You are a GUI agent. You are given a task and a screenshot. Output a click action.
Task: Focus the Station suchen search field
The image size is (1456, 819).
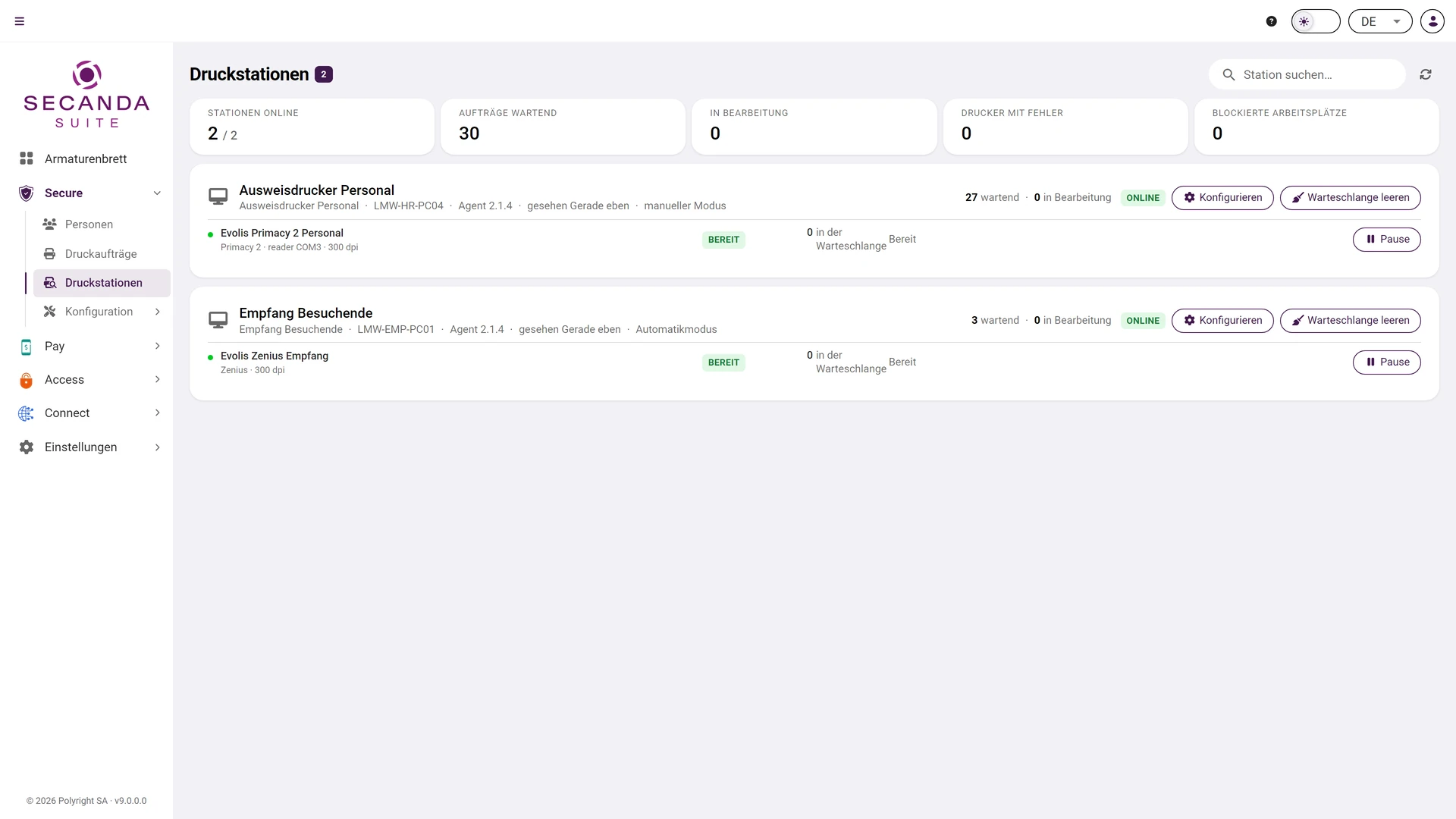[1307, 74]
